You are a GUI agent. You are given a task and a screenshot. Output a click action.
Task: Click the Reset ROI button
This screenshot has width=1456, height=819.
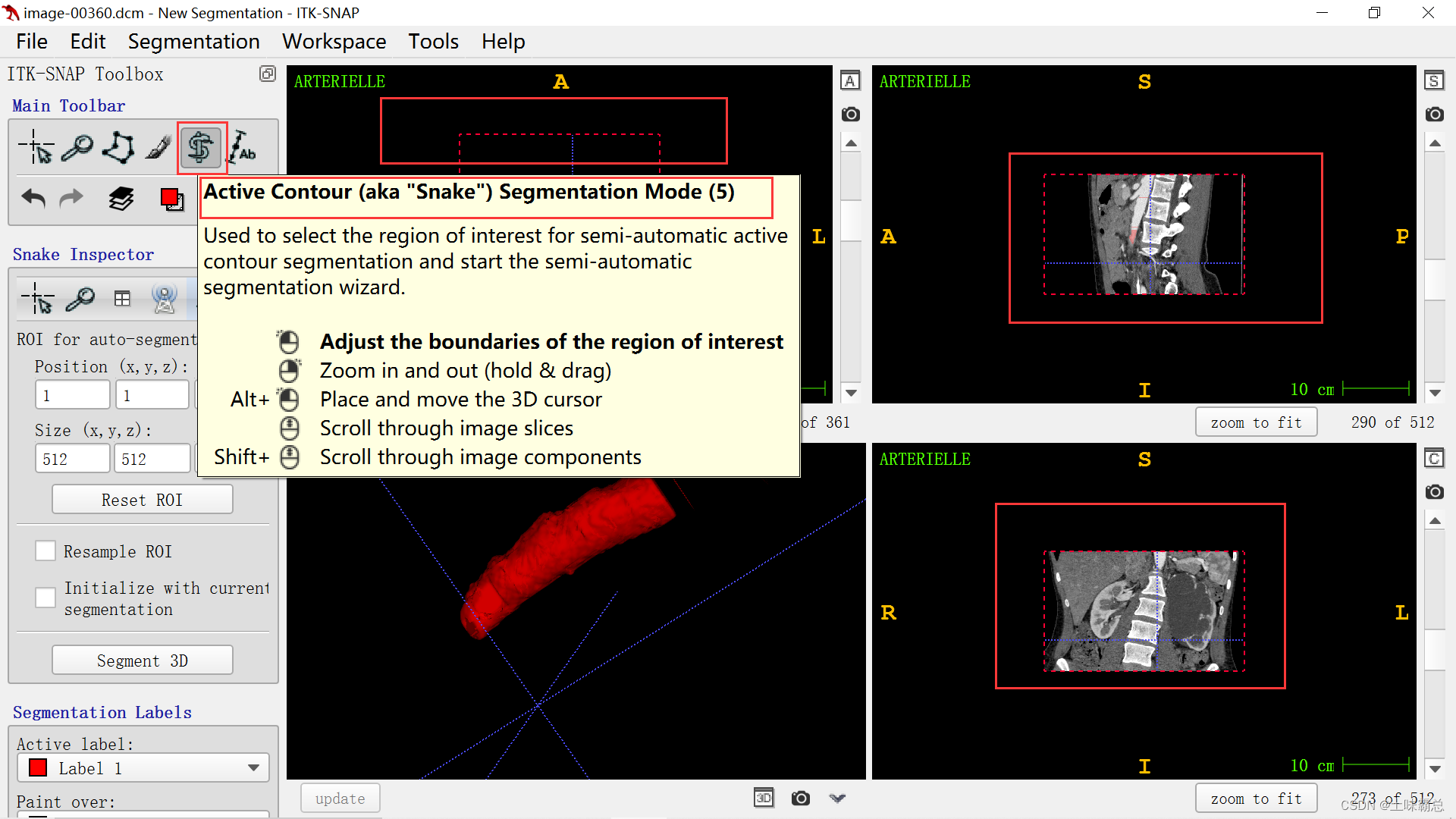[143, 500]
